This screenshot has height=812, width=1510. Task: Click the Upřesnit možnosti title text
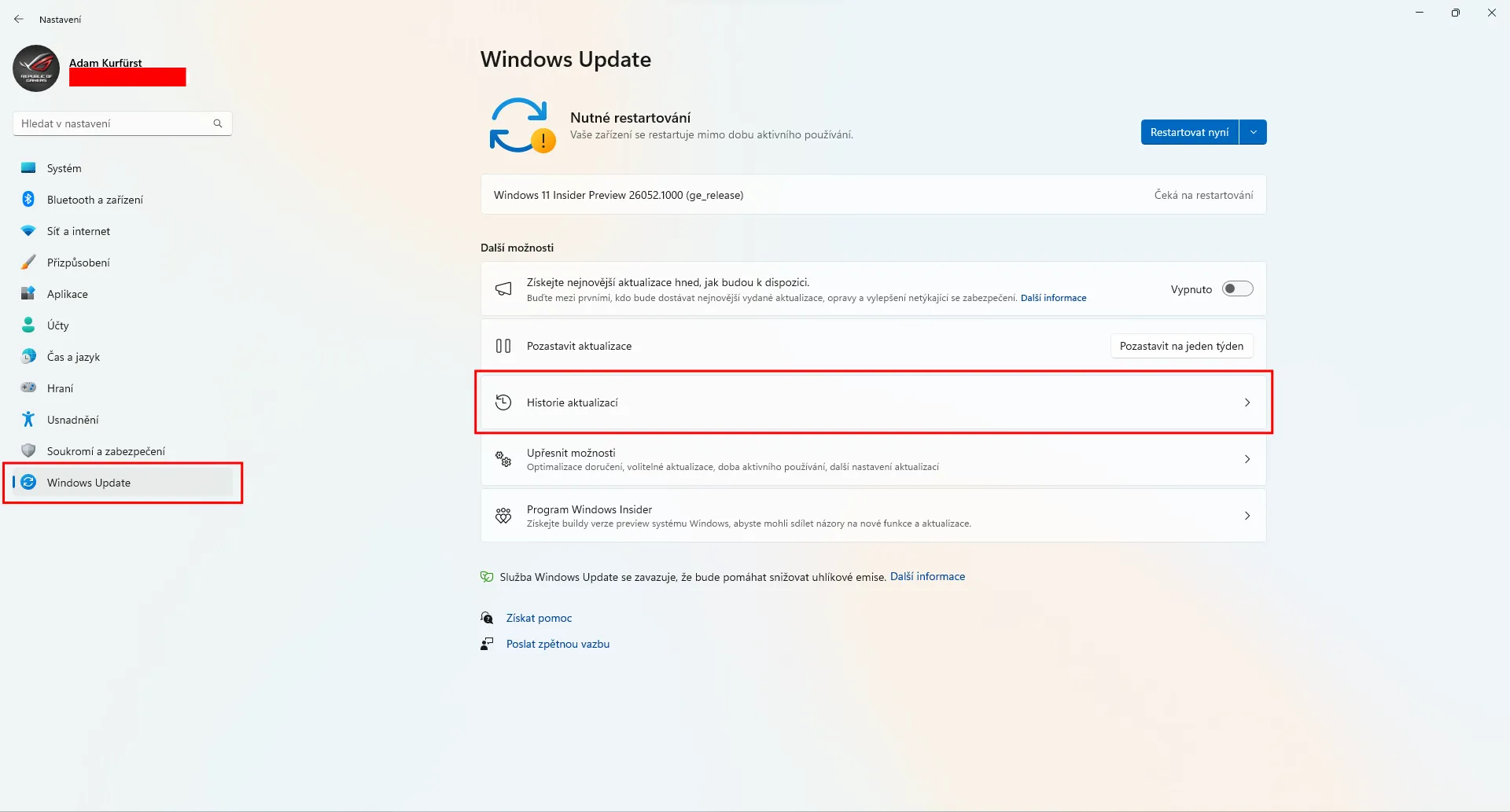coord(571,453)
